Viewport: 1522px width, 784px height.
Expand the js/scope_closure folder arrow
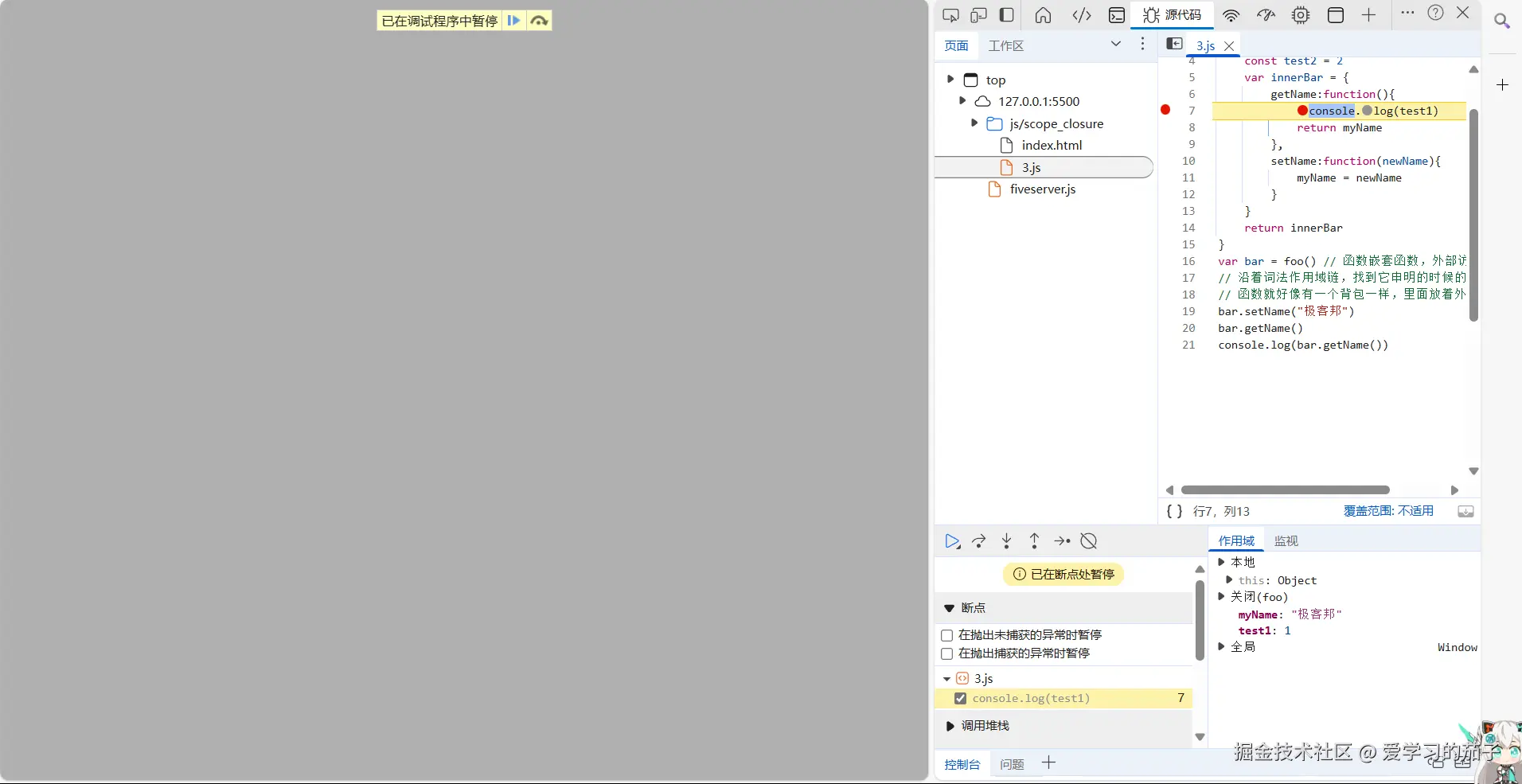[x=974, y=123]
